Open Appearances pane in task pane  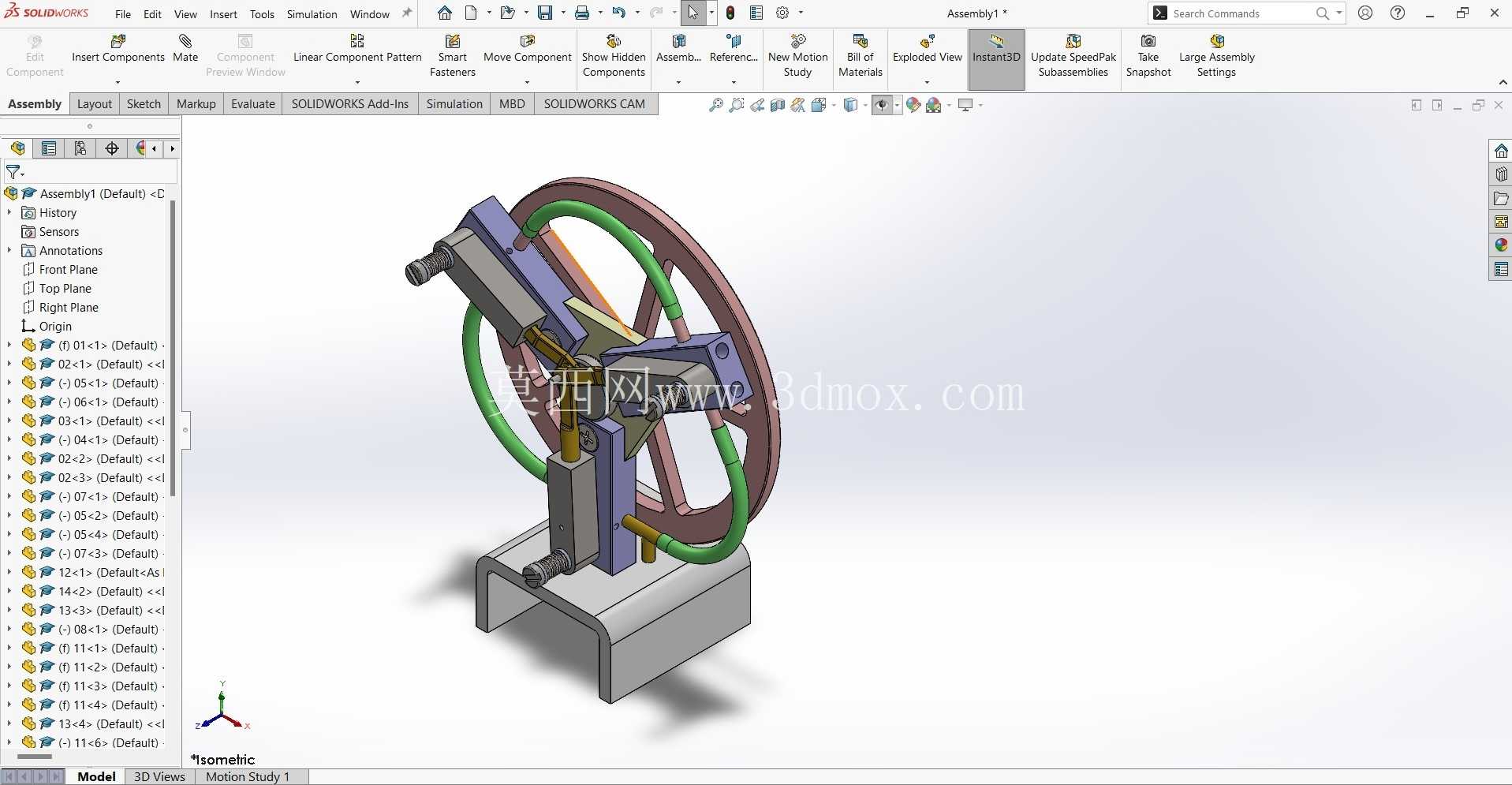1501,245
